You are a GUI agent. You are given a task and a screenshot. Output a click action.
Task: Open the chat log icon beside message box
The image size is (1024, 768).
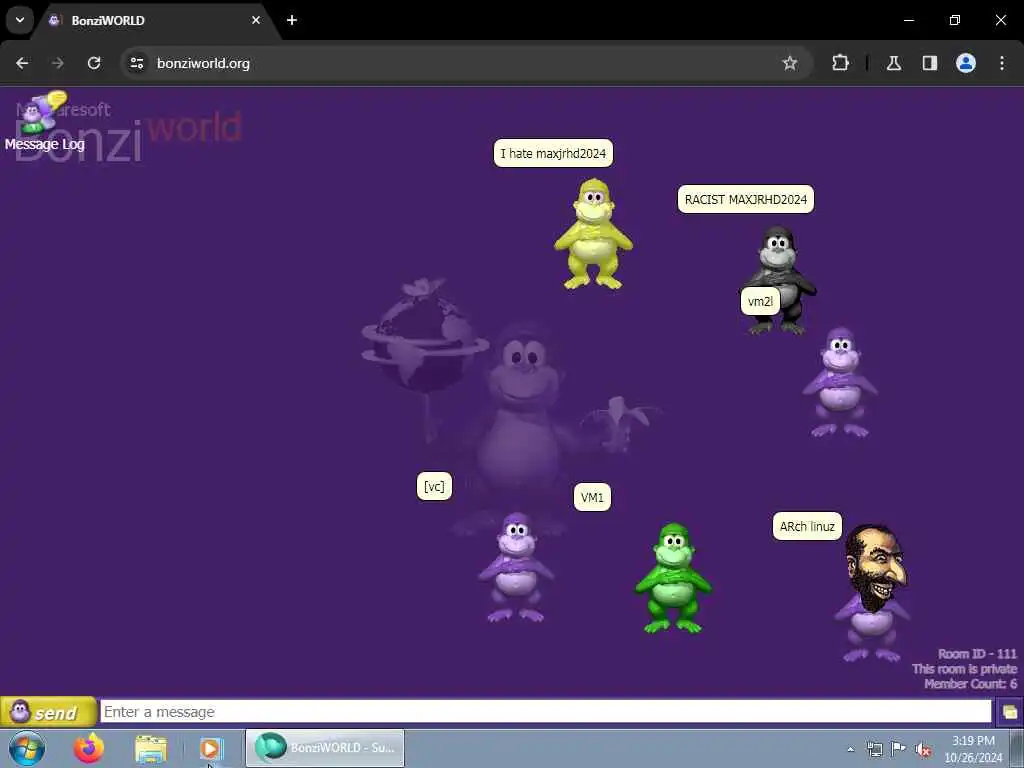pos(1009,712)
